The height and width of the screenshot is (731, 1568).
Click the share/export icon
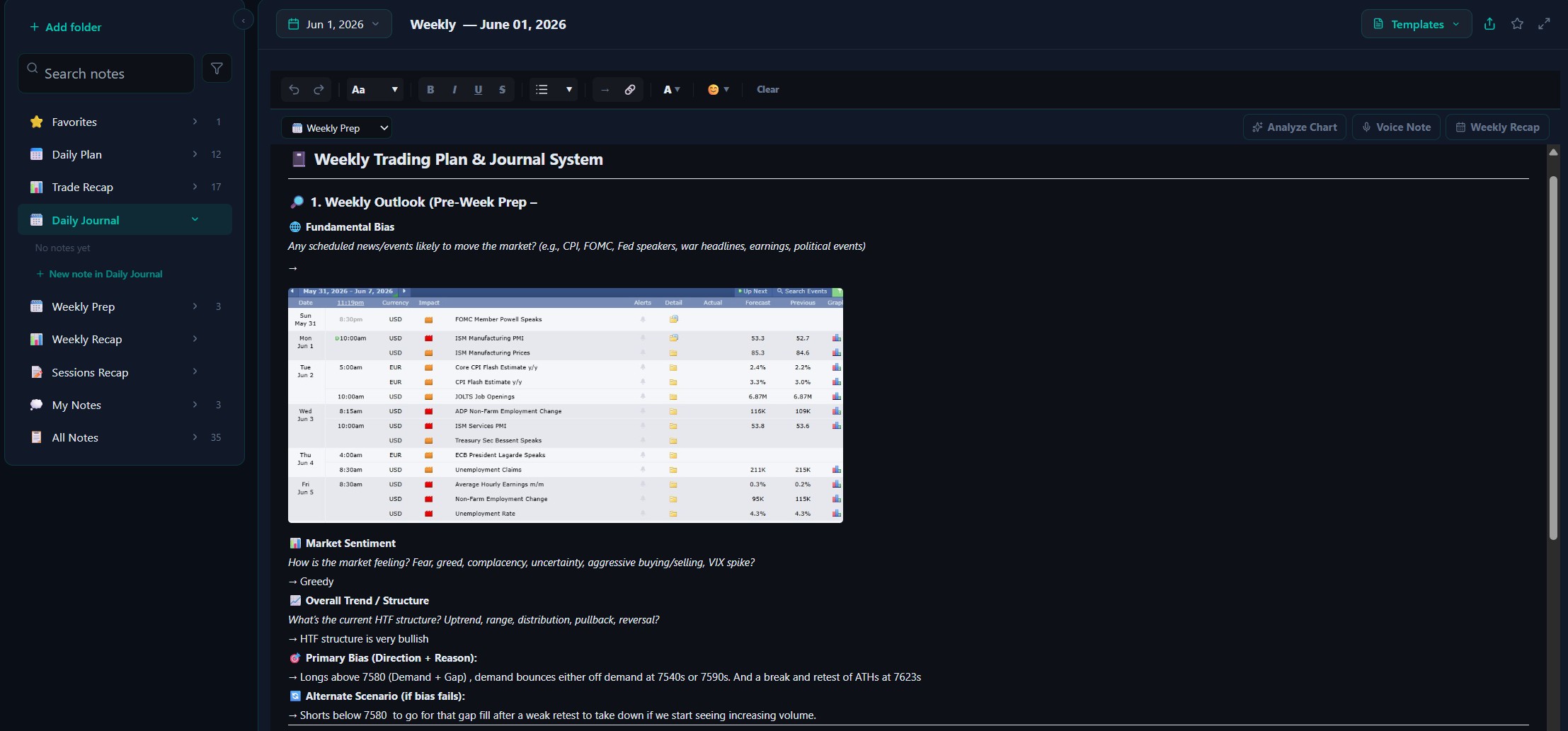click(x=1489, y=24)
